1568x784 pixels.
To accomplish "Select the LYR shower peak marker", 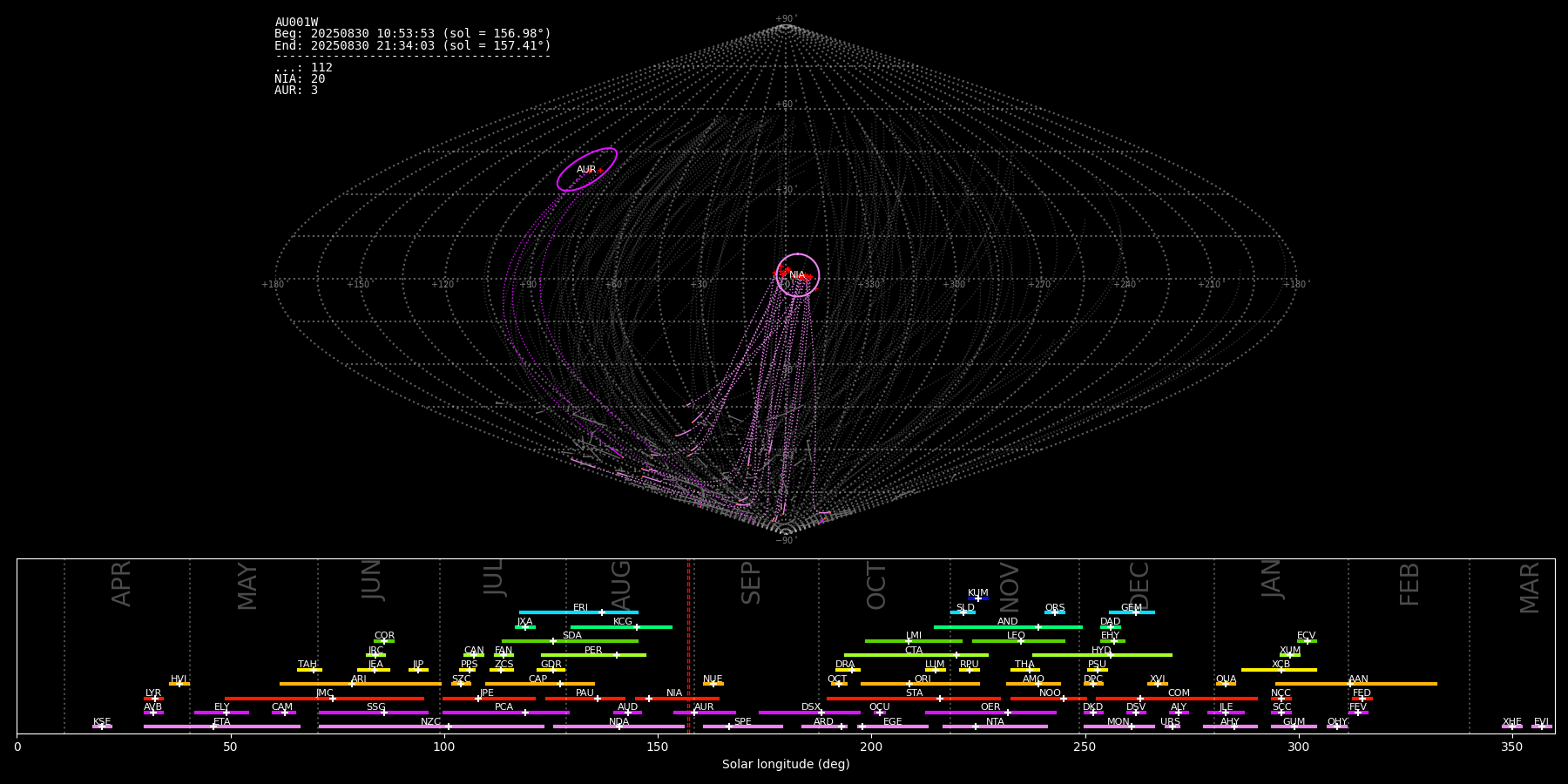I will [x=154, y=699].
